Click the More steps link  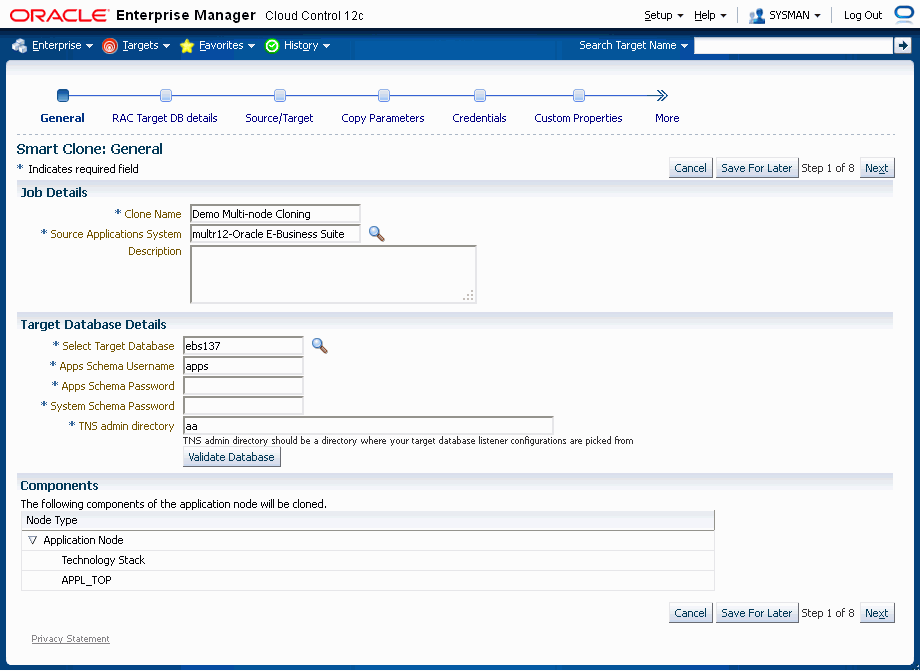tap(667, 118)
